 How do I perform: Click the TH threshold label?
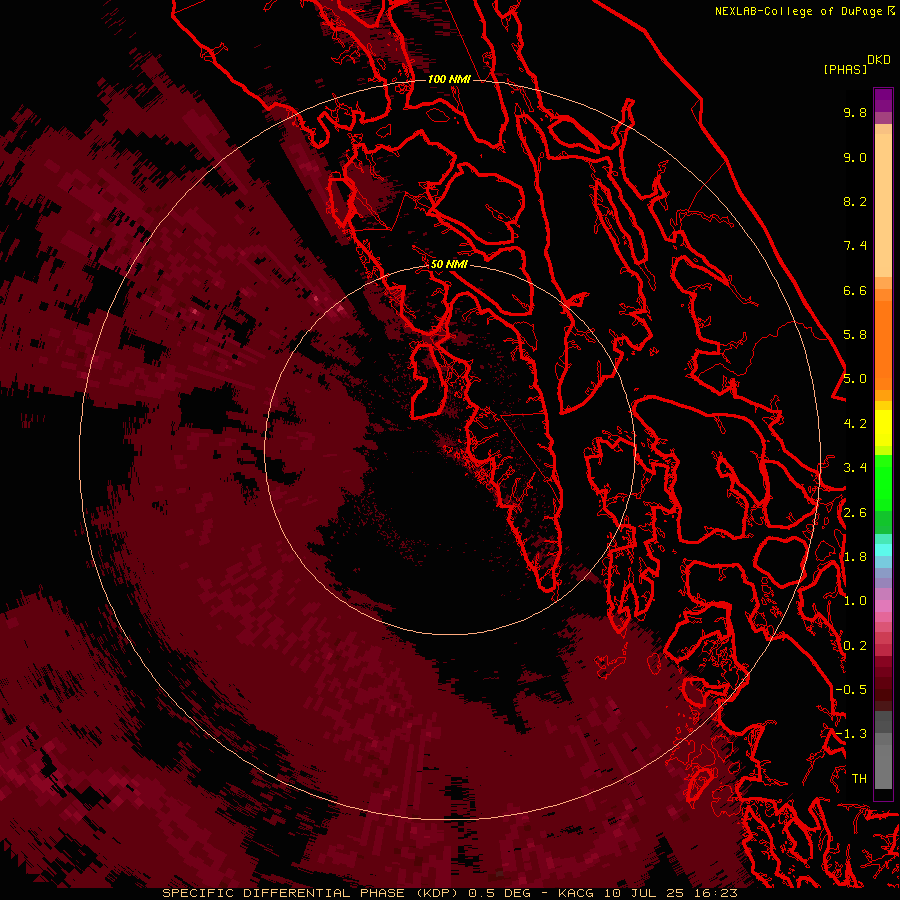click(x=859, y=779)
